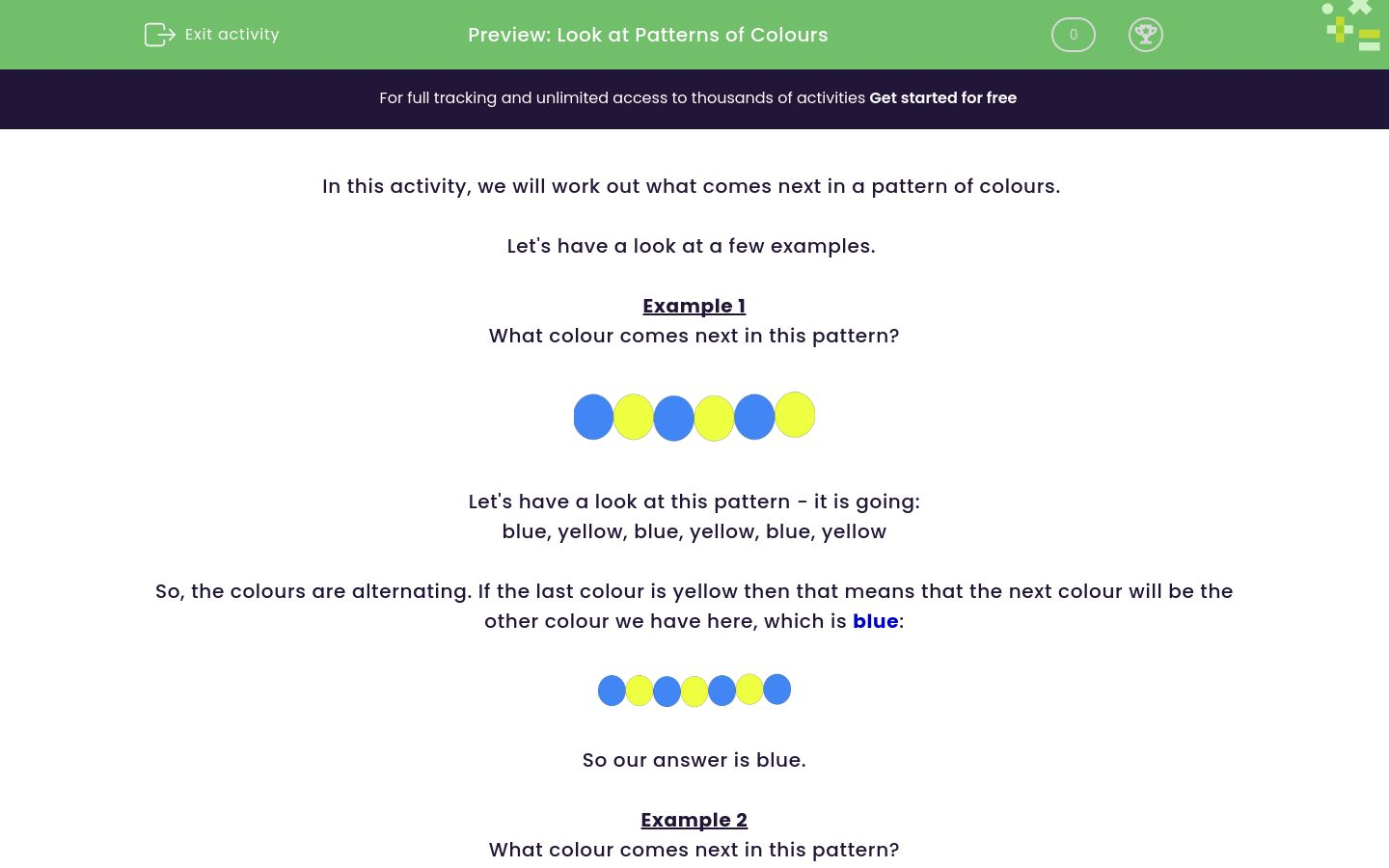Click the question 'What colour comes next in this pattern?'
The height and width of the screenshot is (868, 1389).
coord(694,336)
